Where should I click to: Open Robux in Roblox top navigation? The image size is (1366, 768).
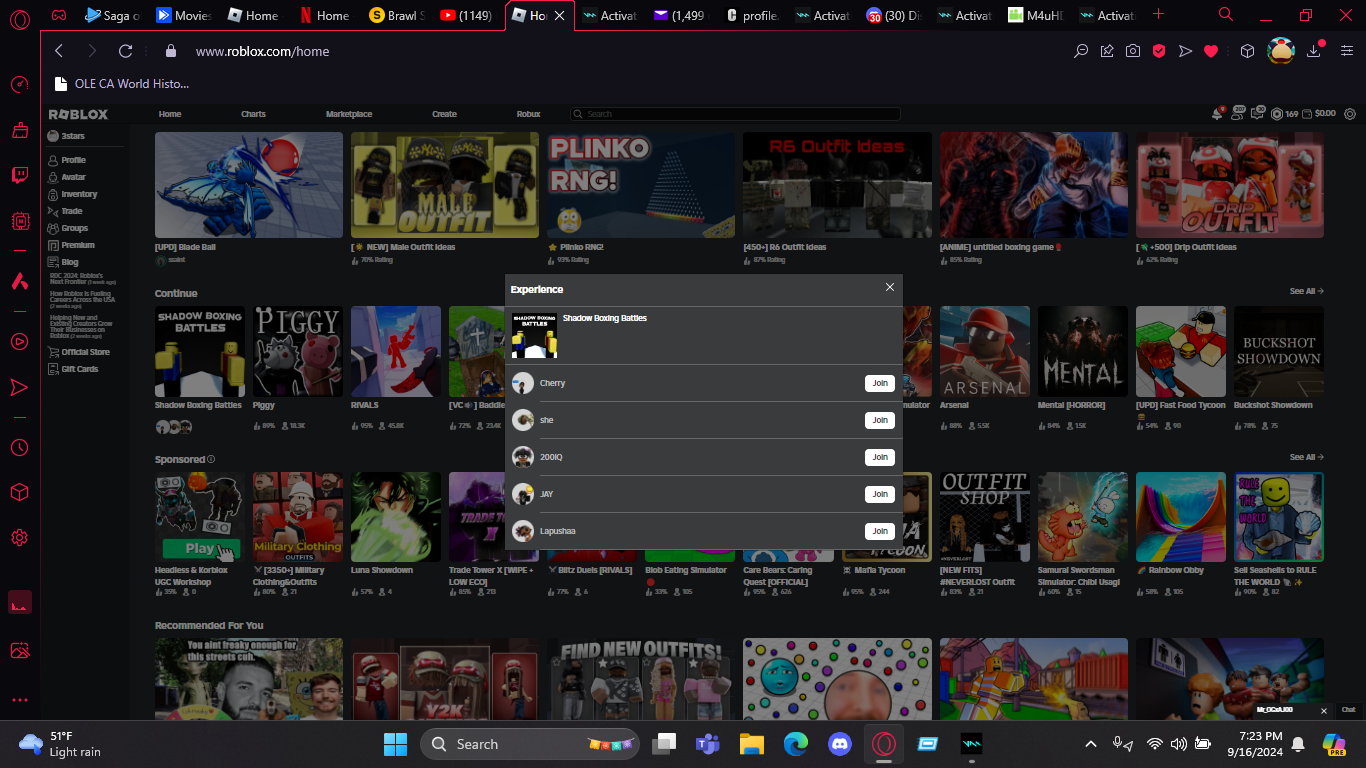click(x=528, y=114)
